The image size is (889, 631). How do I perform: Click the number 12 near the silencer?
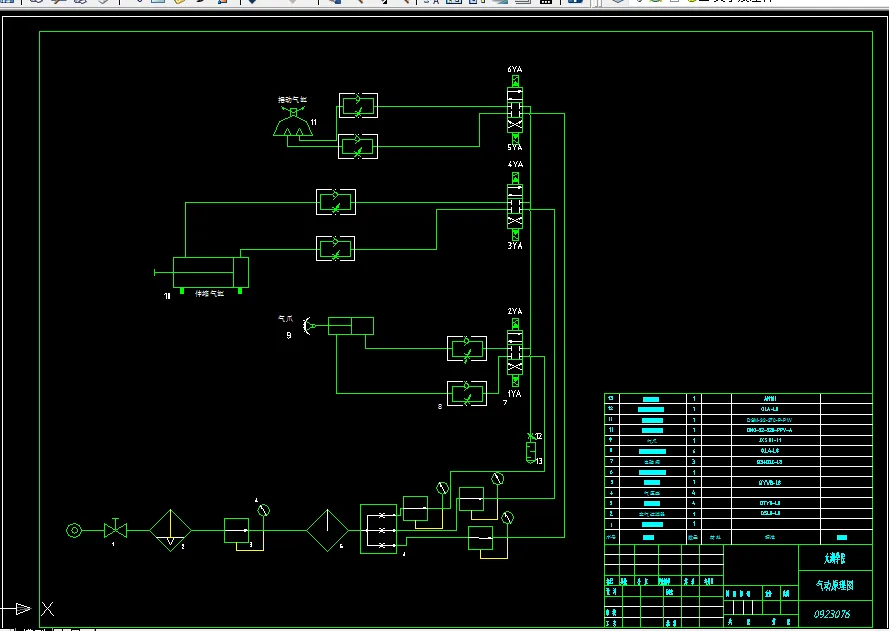click(539, 436)
